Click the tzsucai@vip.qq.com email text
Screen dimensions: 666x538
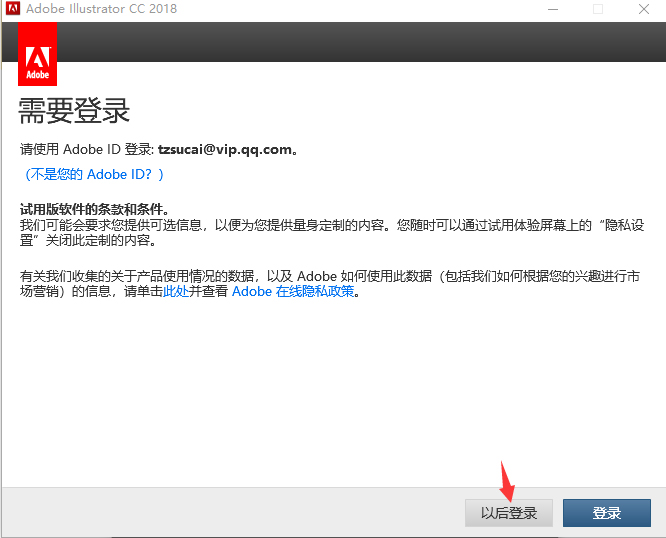point(225,149)
